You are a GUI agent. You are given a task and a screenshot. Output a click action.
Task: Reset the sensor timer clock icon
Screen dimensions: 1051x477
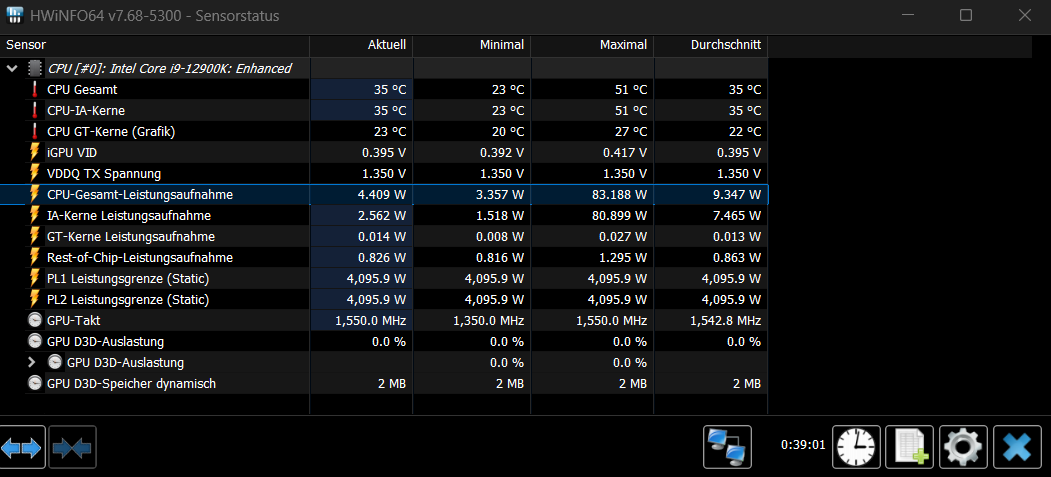click(x=856, y=447)
